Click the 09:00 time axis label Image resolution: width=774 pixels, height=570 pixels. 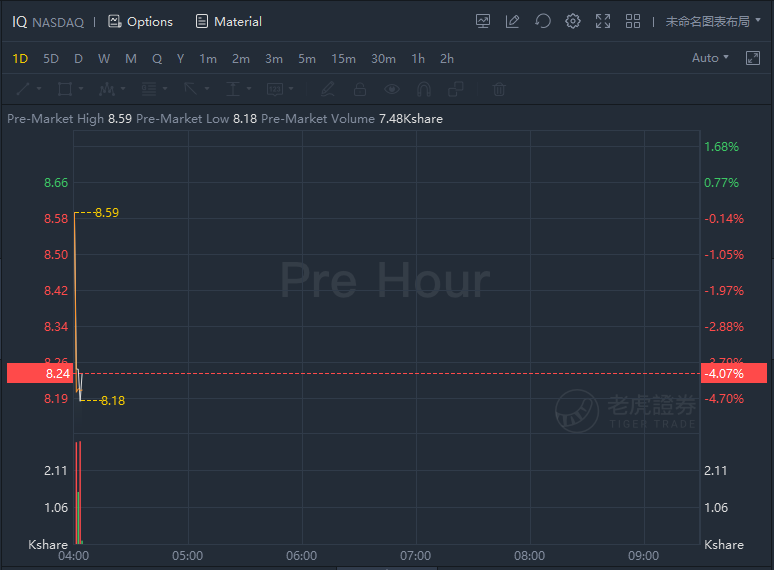tap(643, 556)
